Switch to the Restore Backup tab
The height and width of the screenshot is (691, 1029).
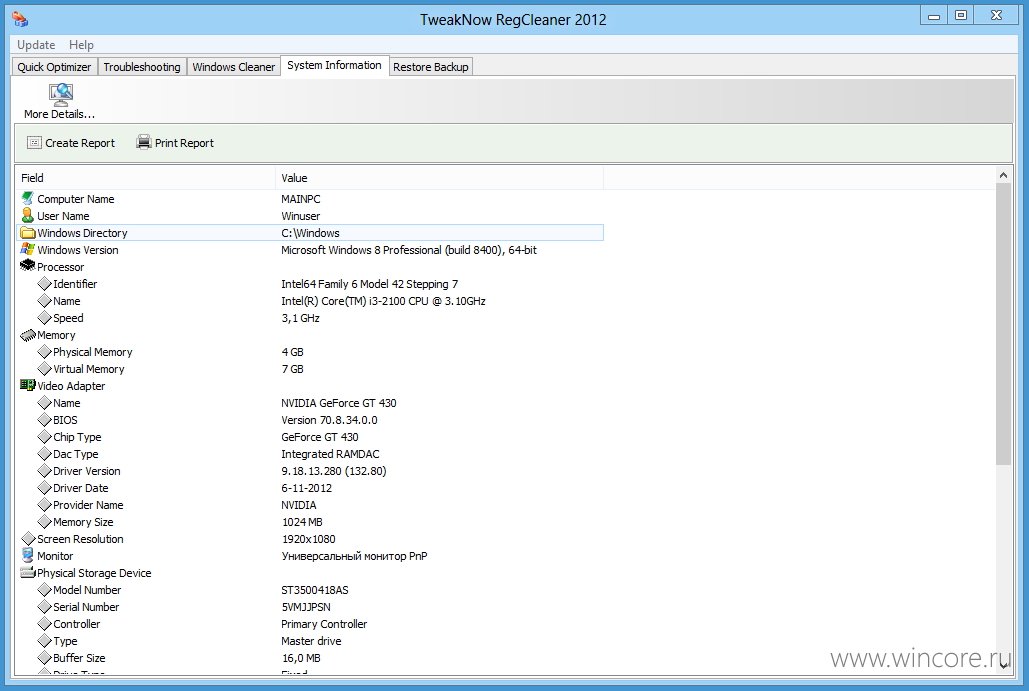(x=430, y=67)
